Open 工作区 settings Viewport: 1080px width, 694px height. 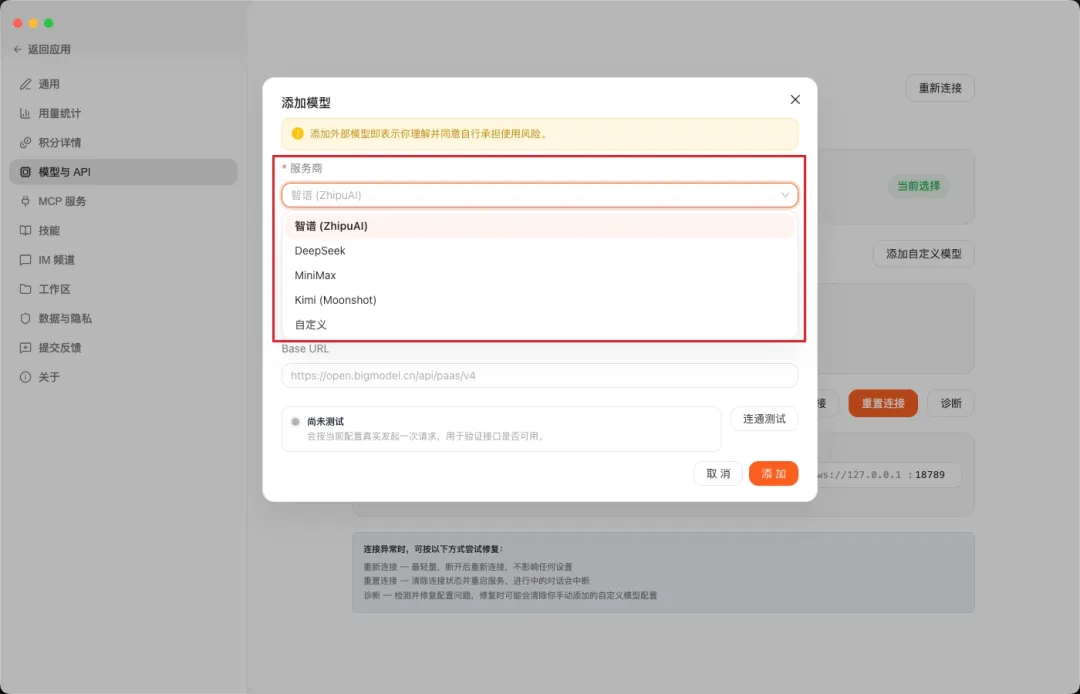coord(123,289)
